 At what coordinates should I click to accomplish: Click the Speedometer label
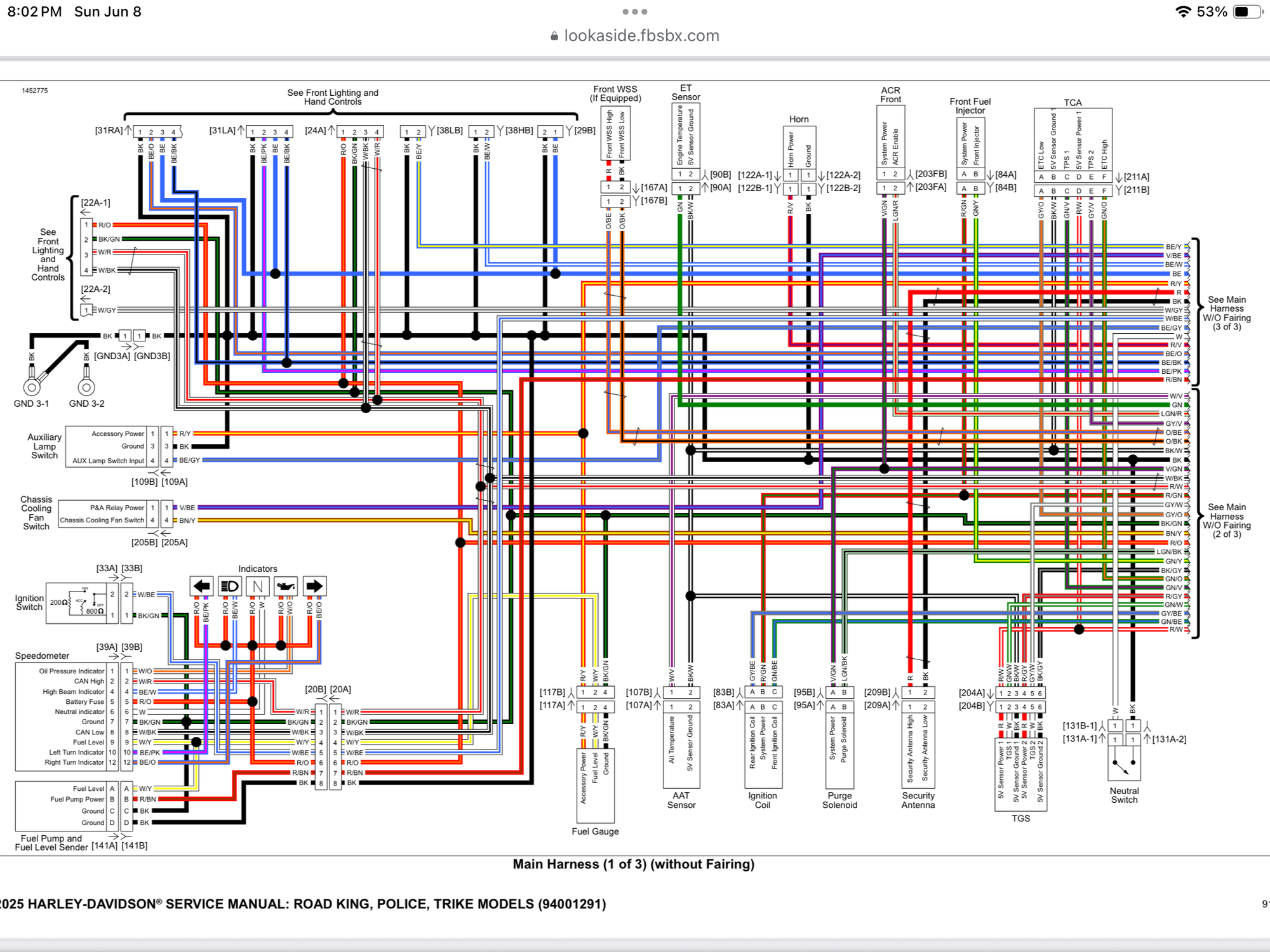coord(42,656)
